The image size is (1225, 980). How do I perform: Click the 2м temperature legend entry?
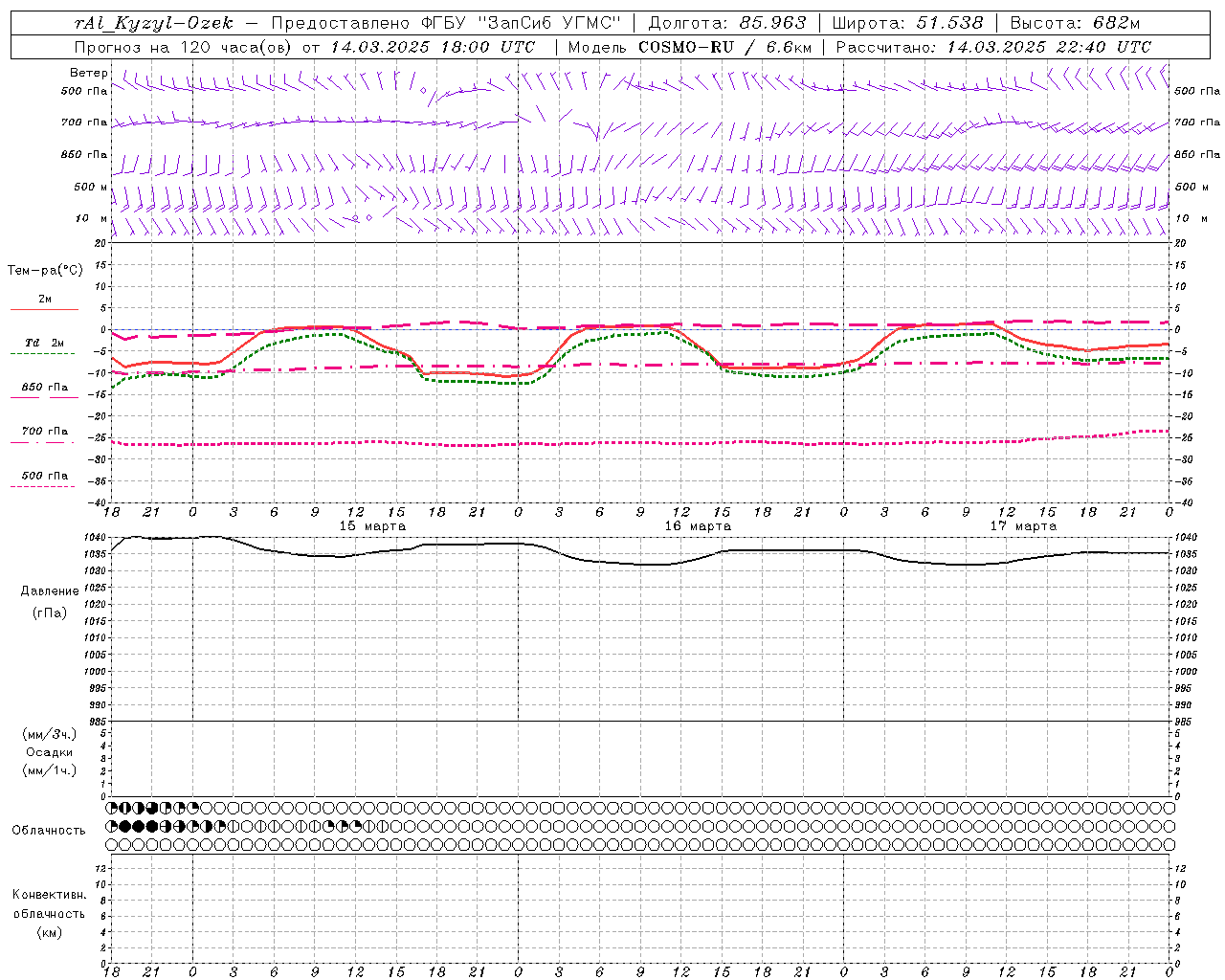(x=45, y=300)
